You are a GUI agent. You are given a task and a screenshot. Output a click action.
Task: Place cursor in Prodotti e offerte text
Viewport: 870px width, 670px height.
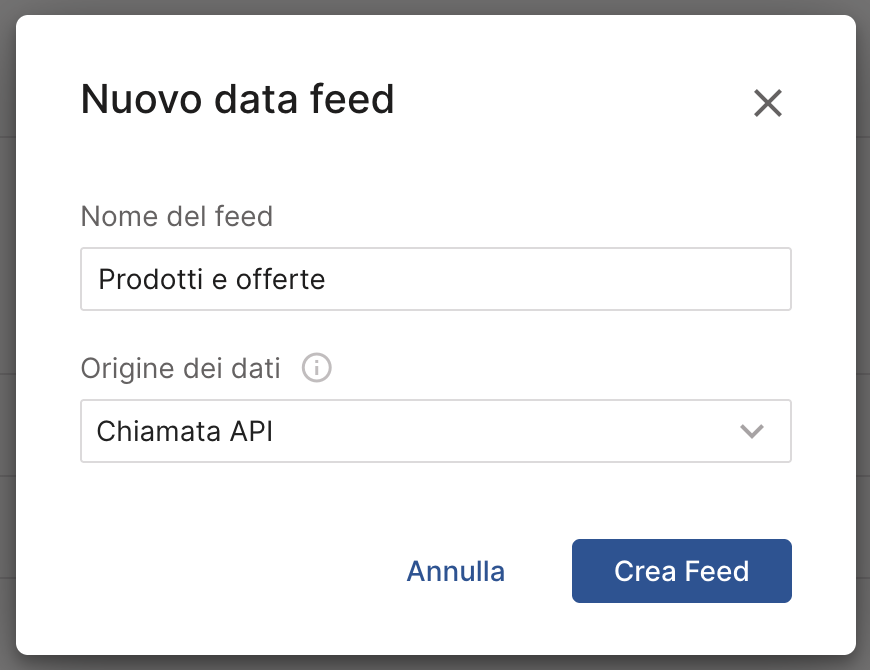pyautogui.click(x=211, y=279)
